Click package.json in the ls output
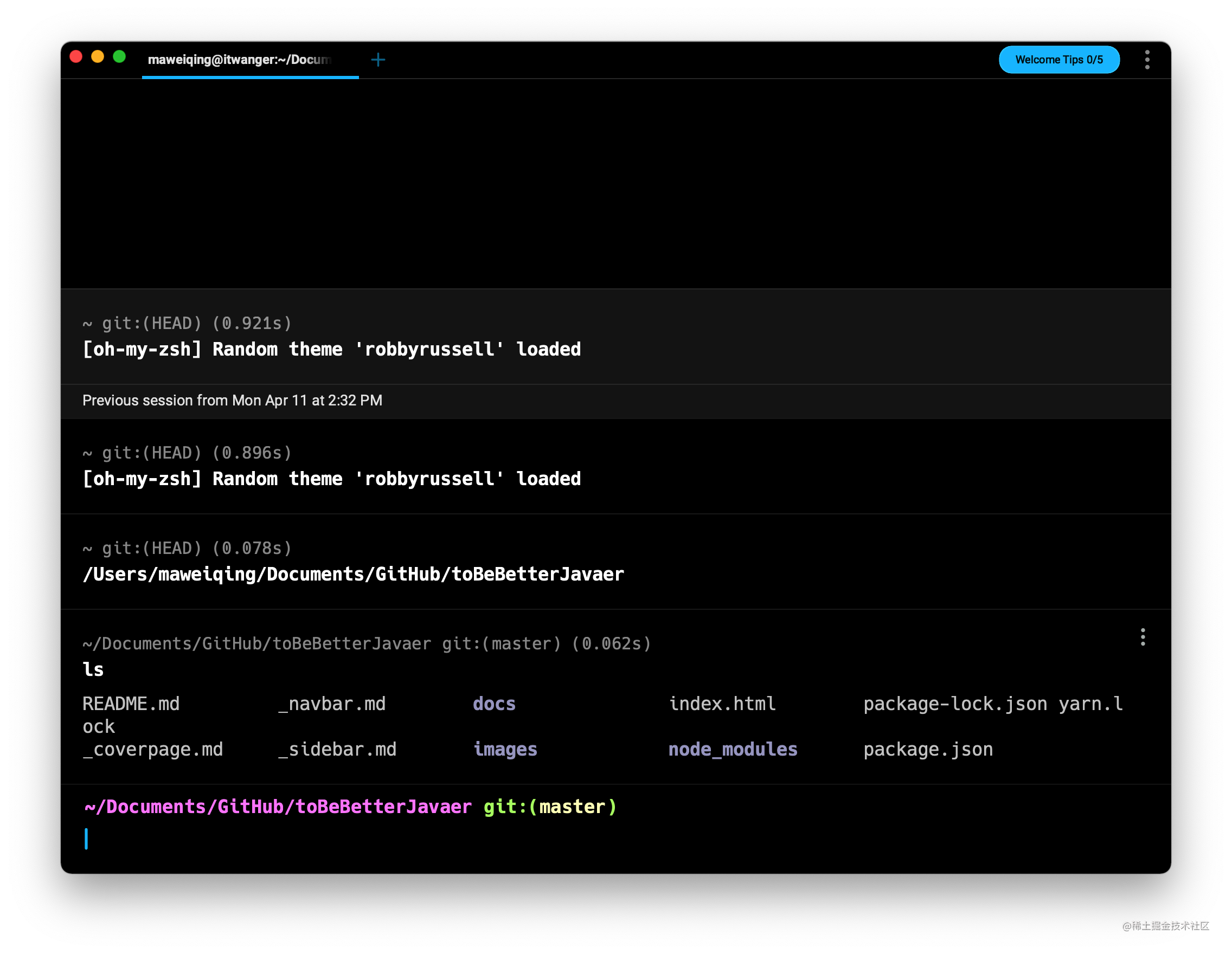 [x=928, y=749]
